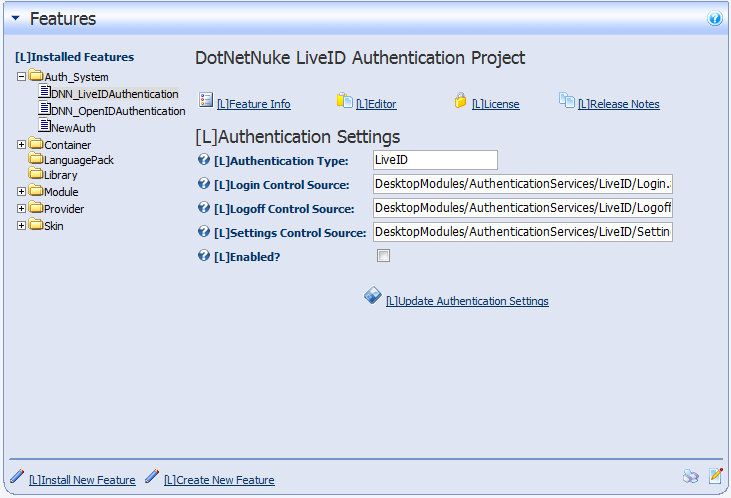Click help icon beside Settings Control Source
Image resolution: width=731 pixels, height=498 pixels.
(204, 231)
